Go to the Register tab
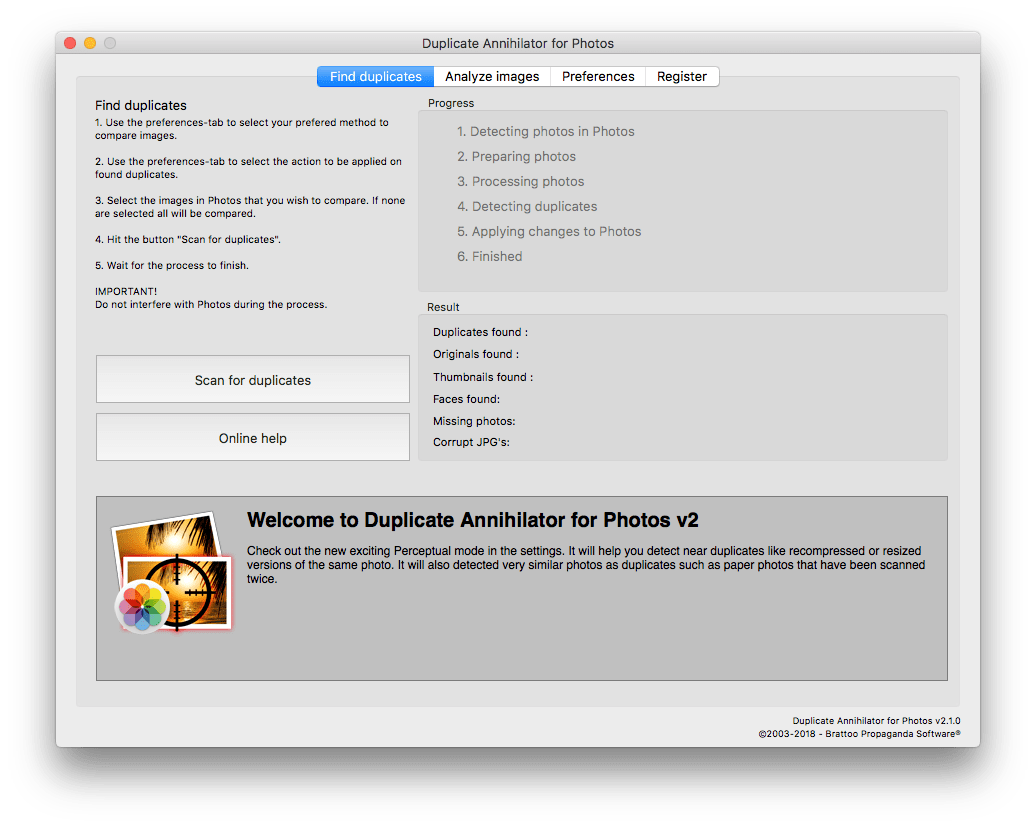 pos(682,77)
